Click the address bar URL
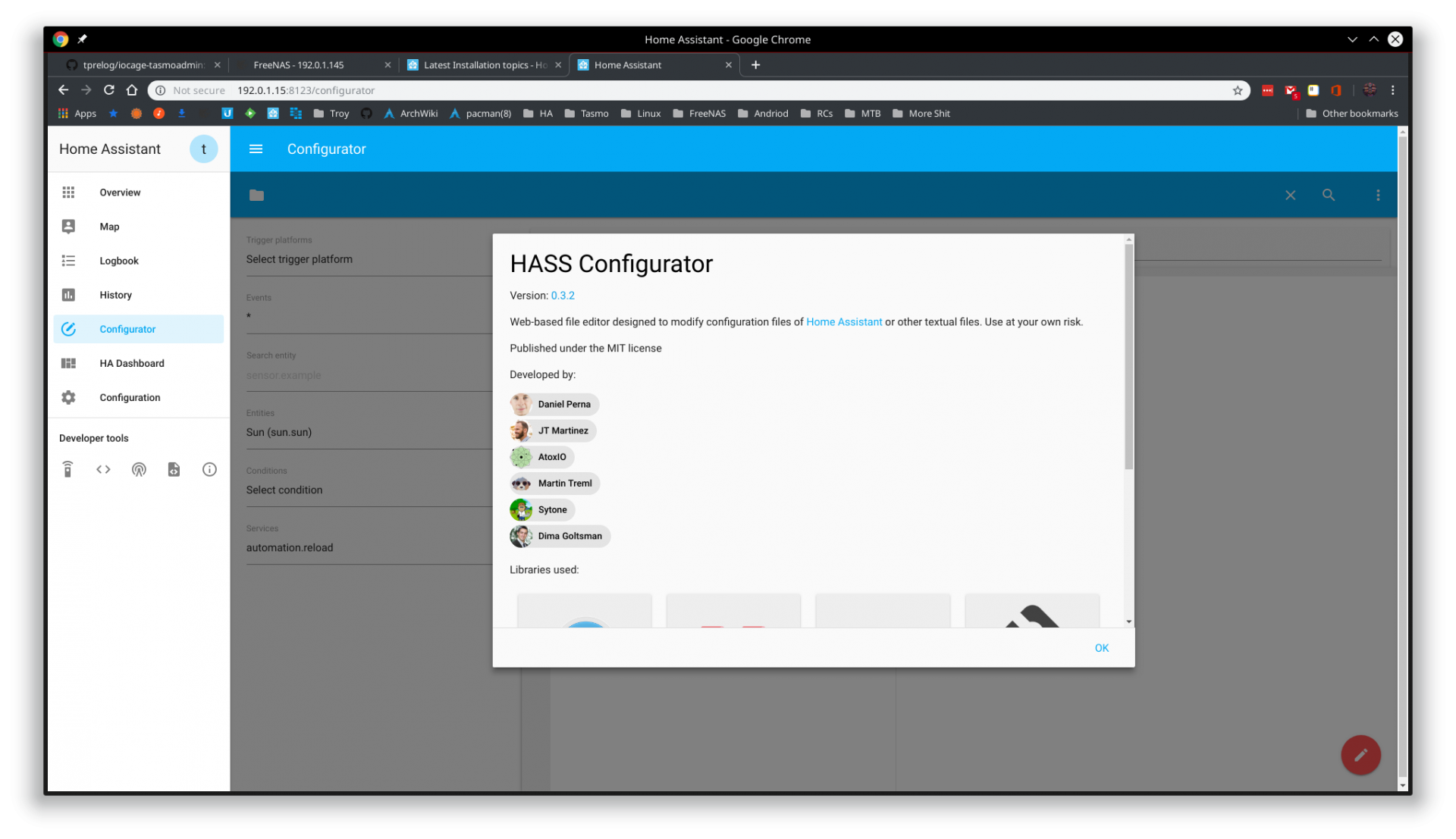The height and width of the screenshot is (839, 1456). click(306, 90)
